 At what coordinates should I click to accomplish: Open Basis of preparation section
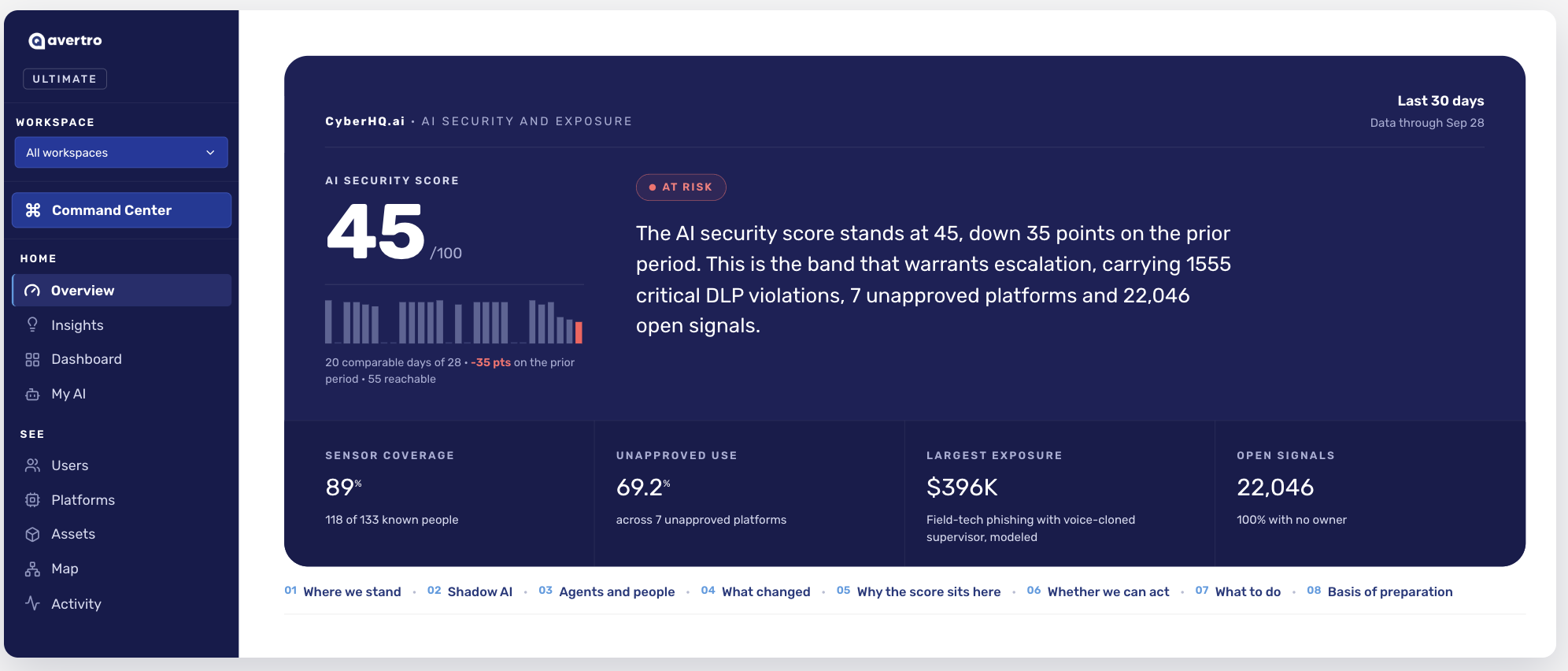coord(1380,591)
